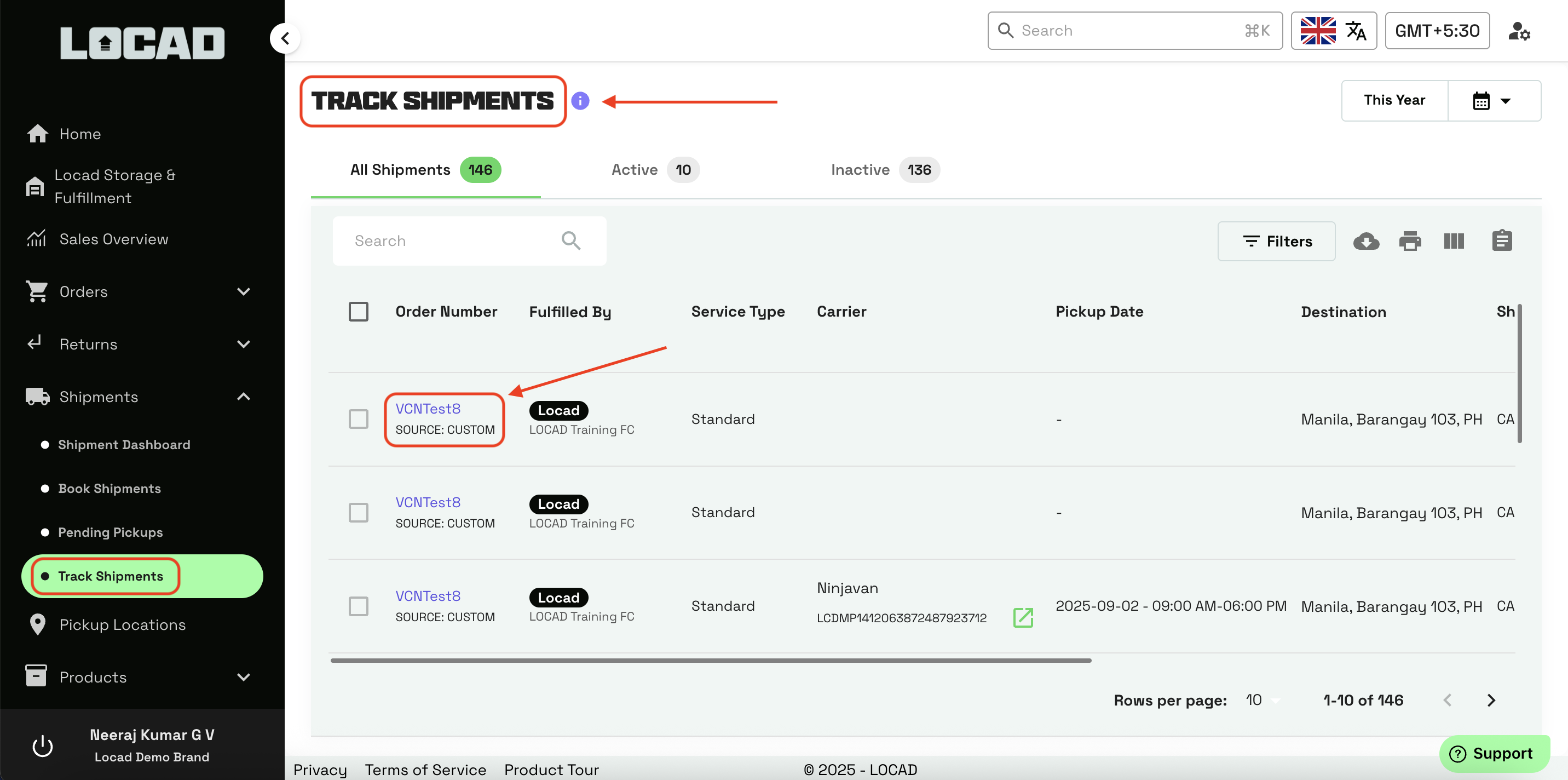Open the column view settings icon

tap(1454, 241)
